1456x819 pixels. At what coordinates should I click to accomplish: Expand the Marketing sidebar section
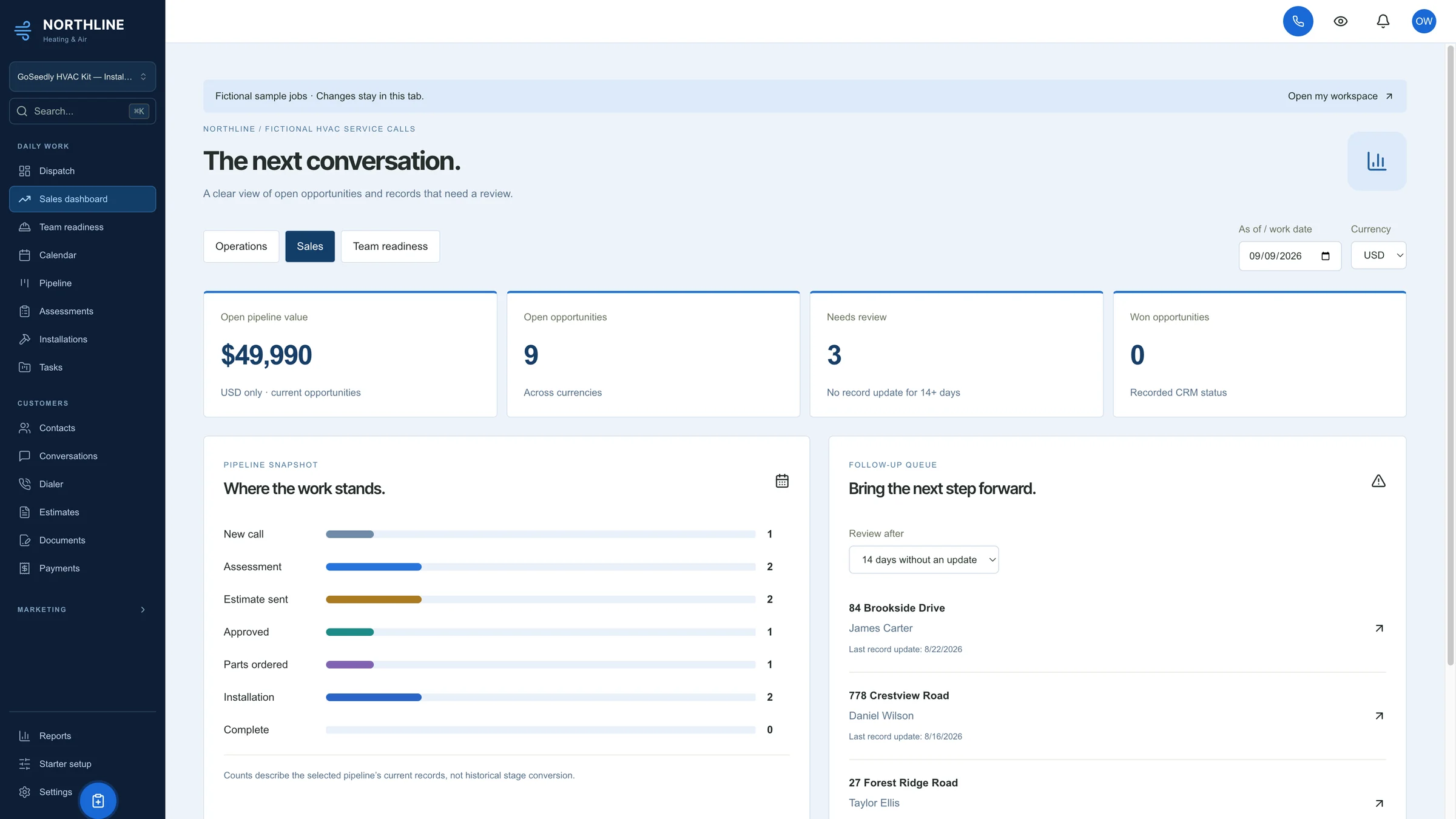pyautogui.click(x=83, y=610)
